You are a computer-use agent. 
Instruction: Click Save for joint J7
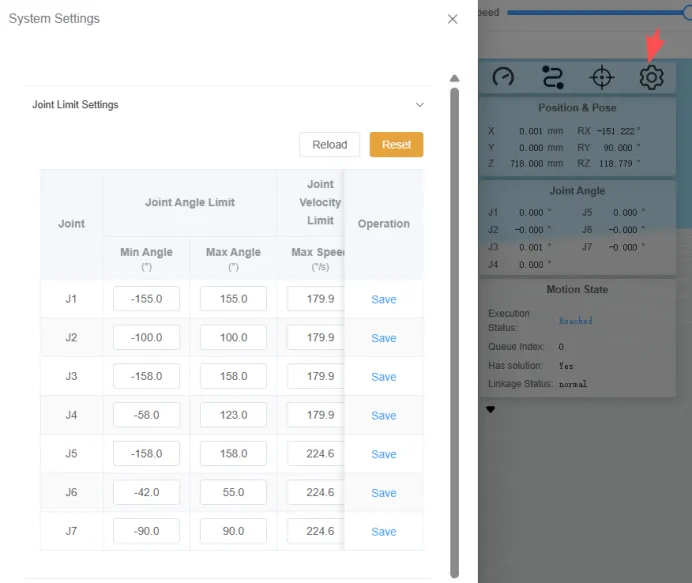[x=384, y=531]
